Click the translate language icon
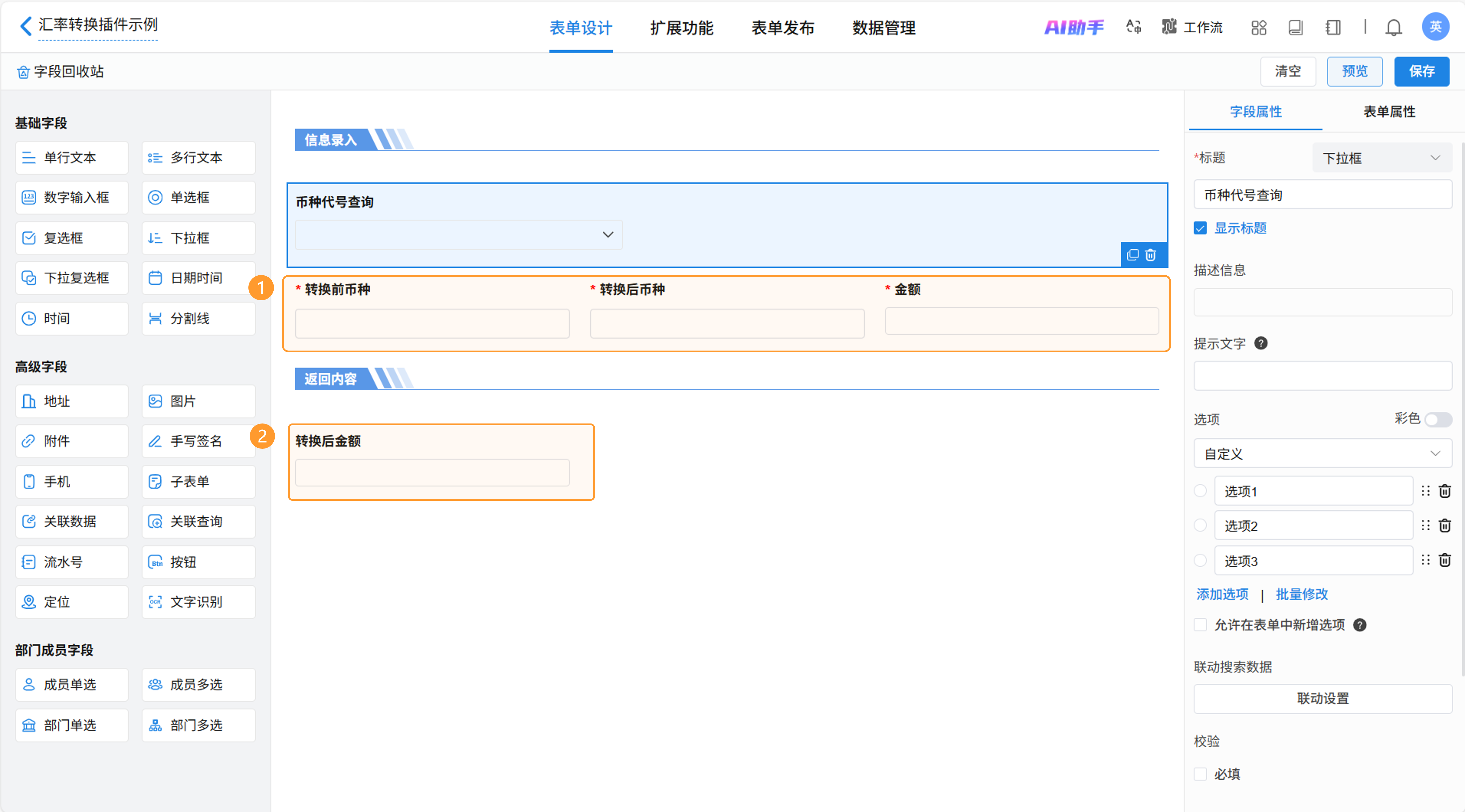Screen dimensions: 1465x812 pyautogui.click(x=1133, y=27)
